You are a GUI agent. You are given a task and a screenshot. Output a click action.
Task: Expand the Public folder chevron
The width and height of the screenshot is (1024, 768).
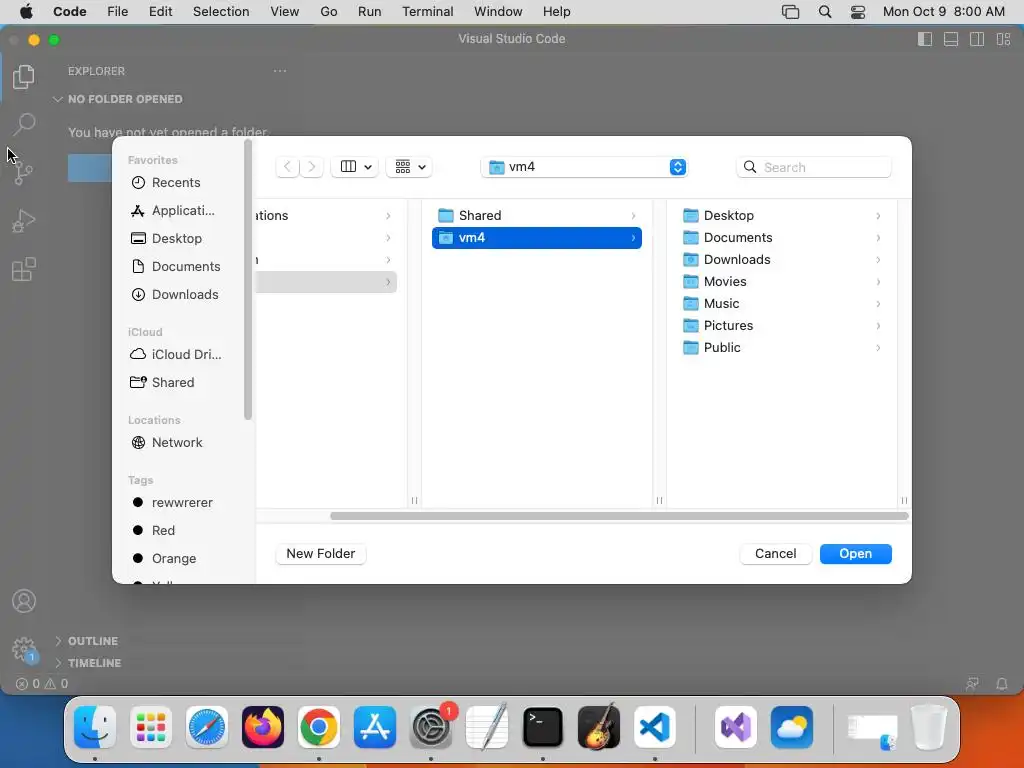click(x=878, y=347)
